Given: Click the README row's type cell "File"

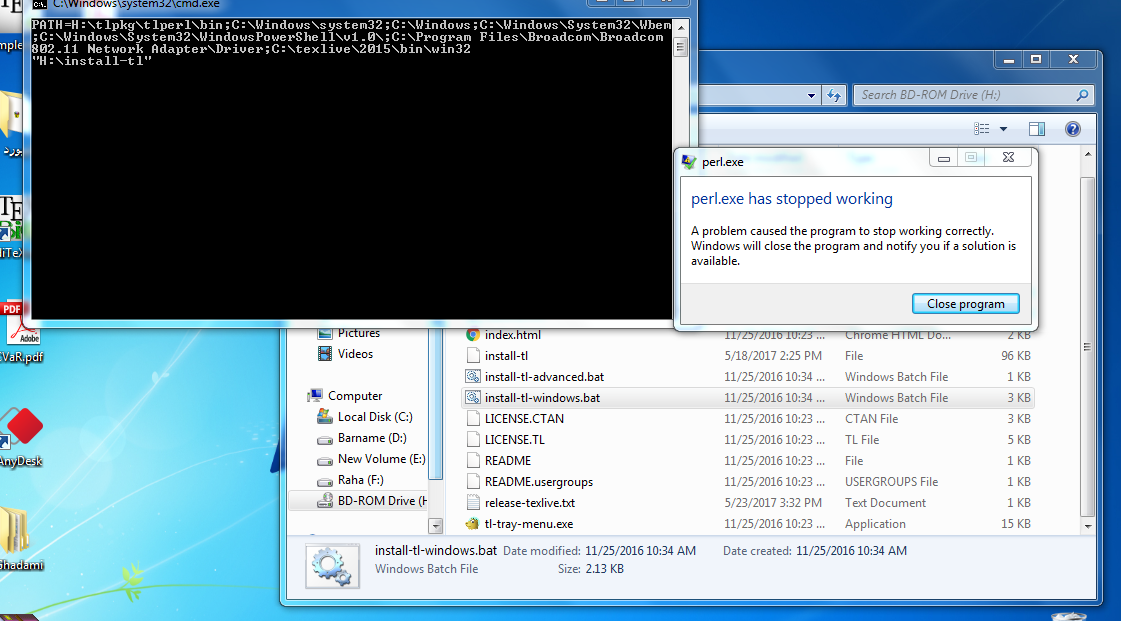Looking at the screenshot, I should coord(854,461).
